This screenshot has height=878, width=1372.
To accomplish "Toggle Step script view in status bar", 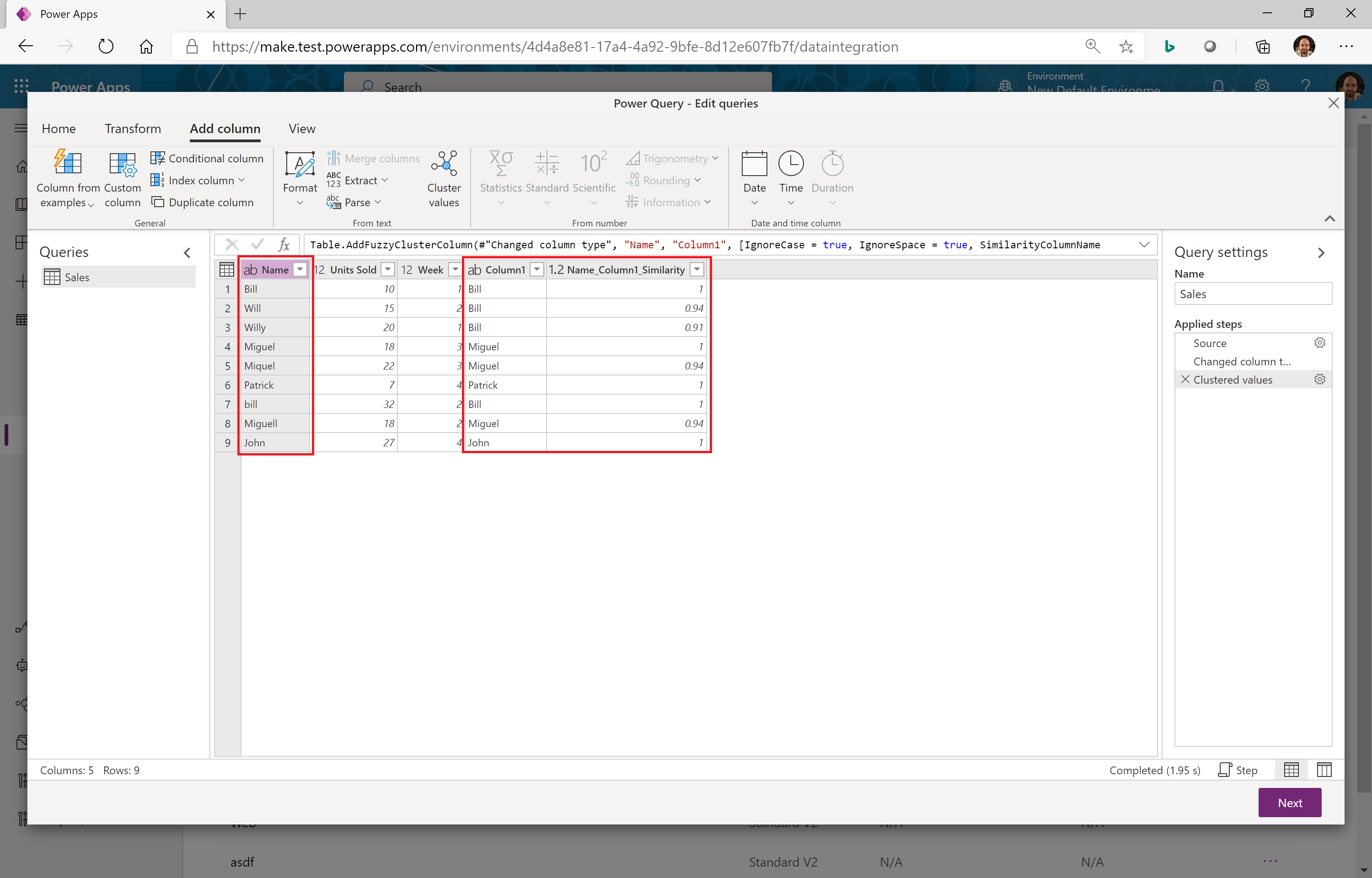I will [1238, 770].
